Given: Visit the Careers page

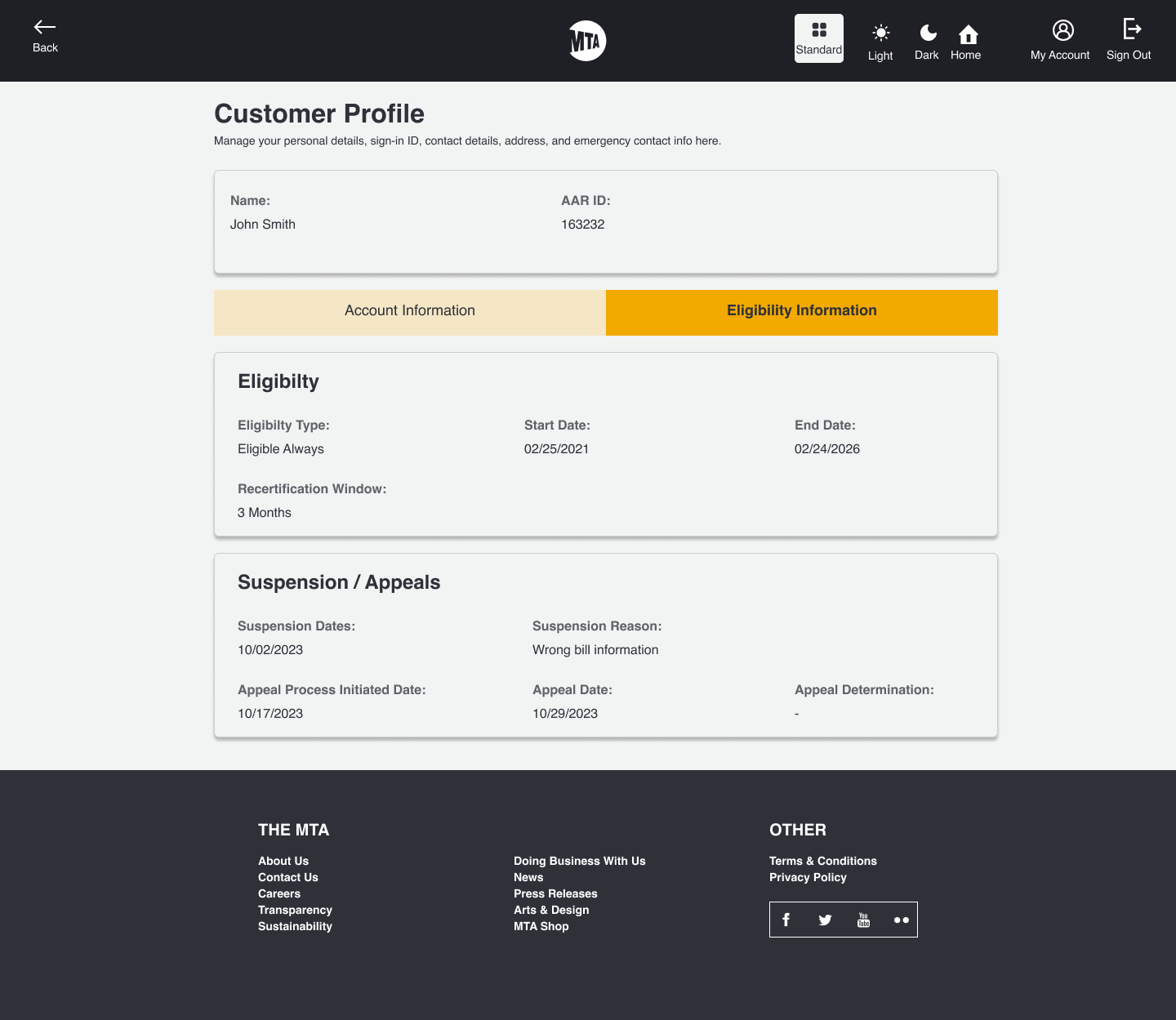Looking at the screenshot, I should click(x=279, y=893).
